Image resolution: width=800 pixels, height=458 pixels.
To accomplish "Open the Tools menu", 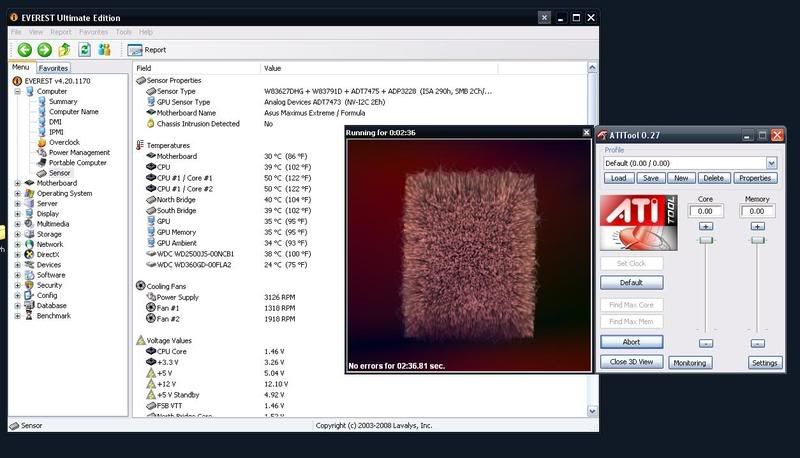I will [x=123, y=31].
